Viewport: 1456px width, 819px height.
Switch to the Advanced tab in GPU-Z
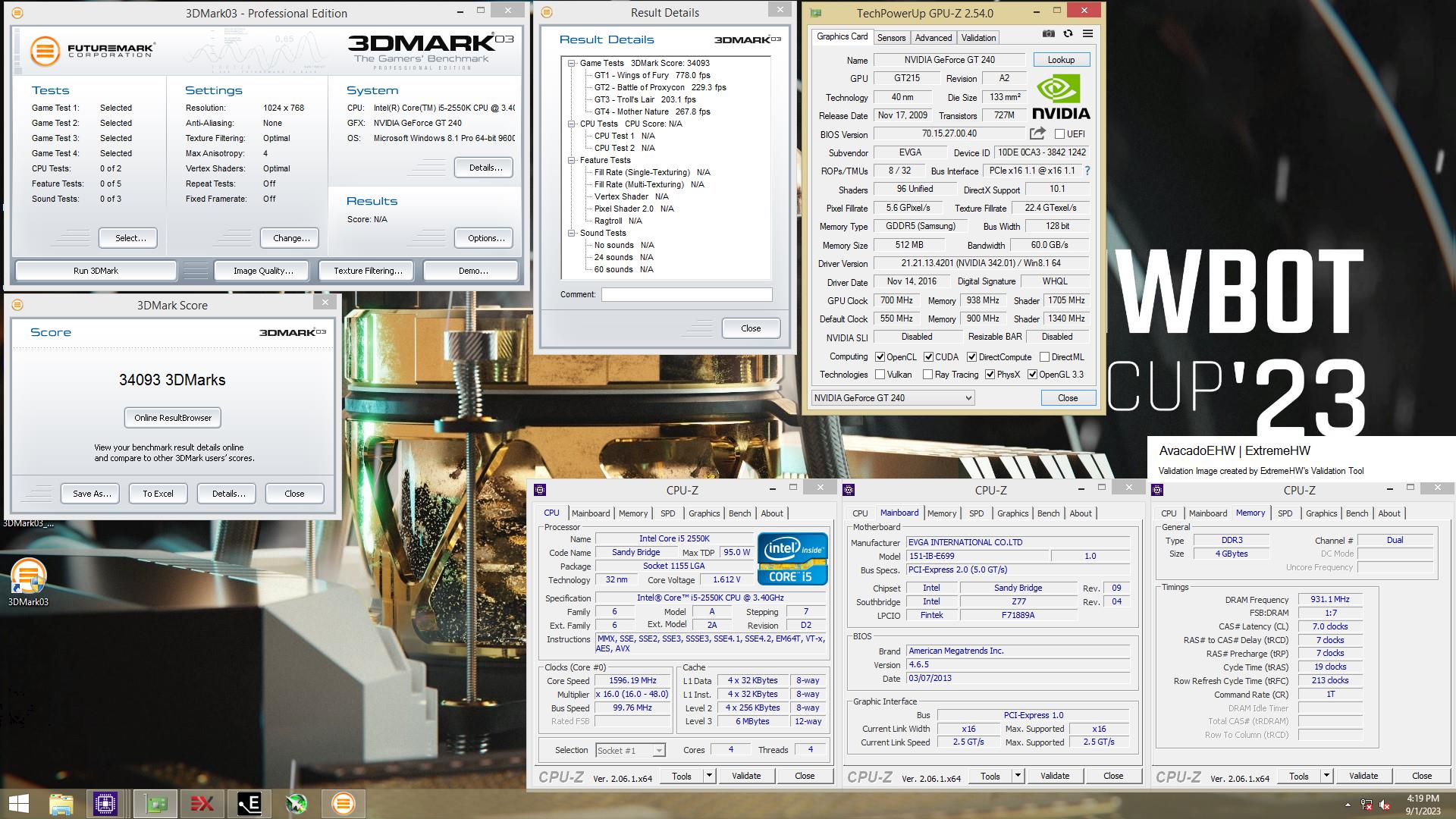pyautogui.click(x=933, y=37)
